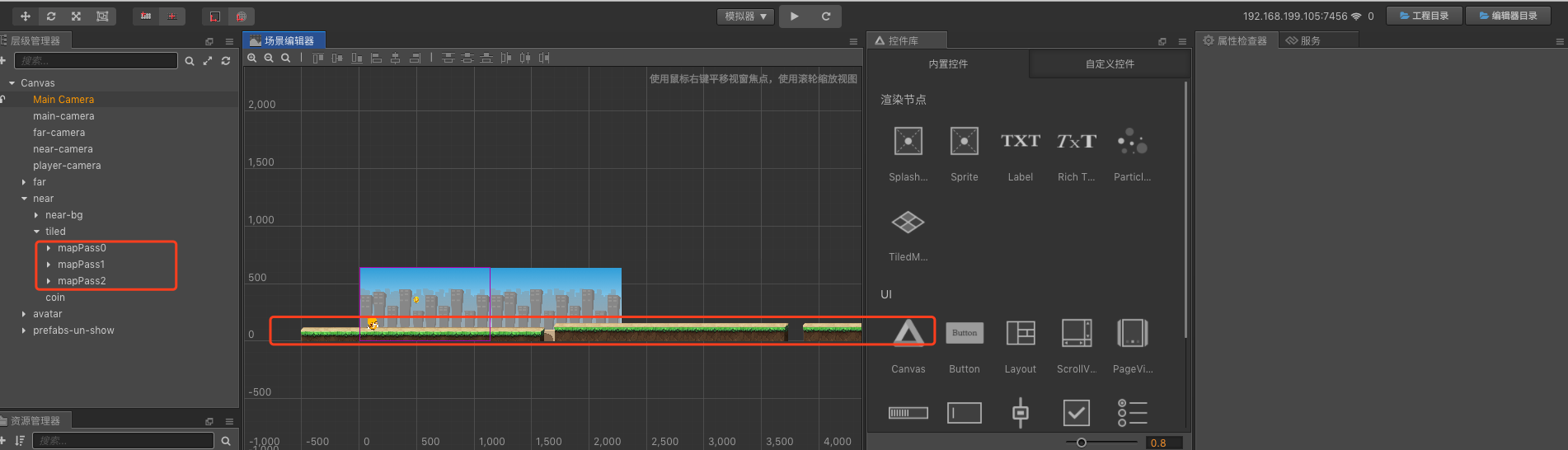Expand the near-bg node
Screen dimensions: 1568x450
pyautogui.click(x=36, y=215)
